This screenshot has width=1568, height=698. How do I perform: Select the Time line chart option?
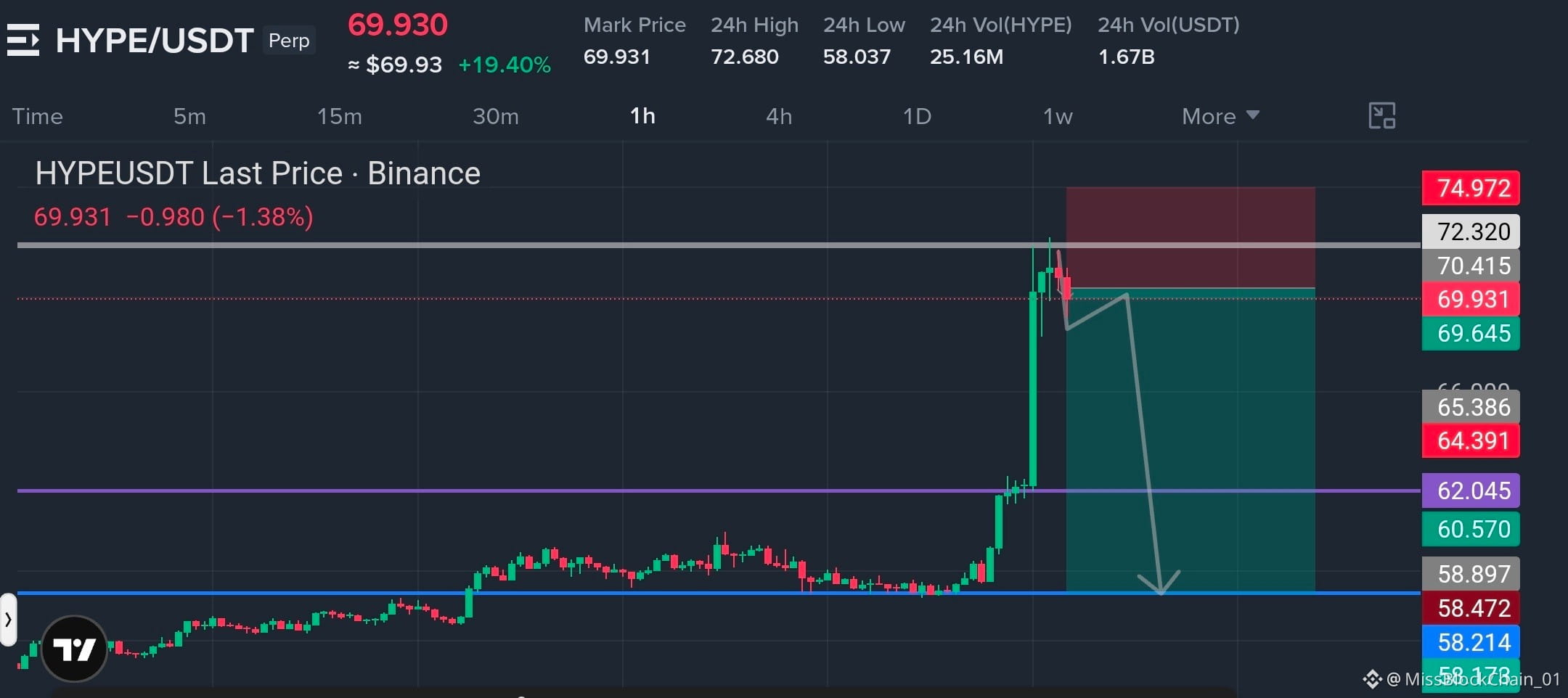coord(38,116)
